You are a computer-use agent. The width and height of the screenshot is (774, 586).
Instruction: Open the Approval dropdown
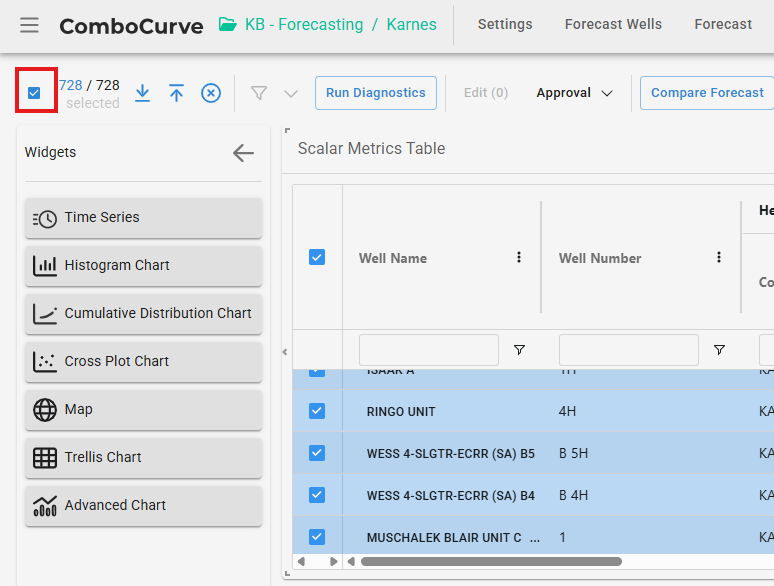pos(574,93)
